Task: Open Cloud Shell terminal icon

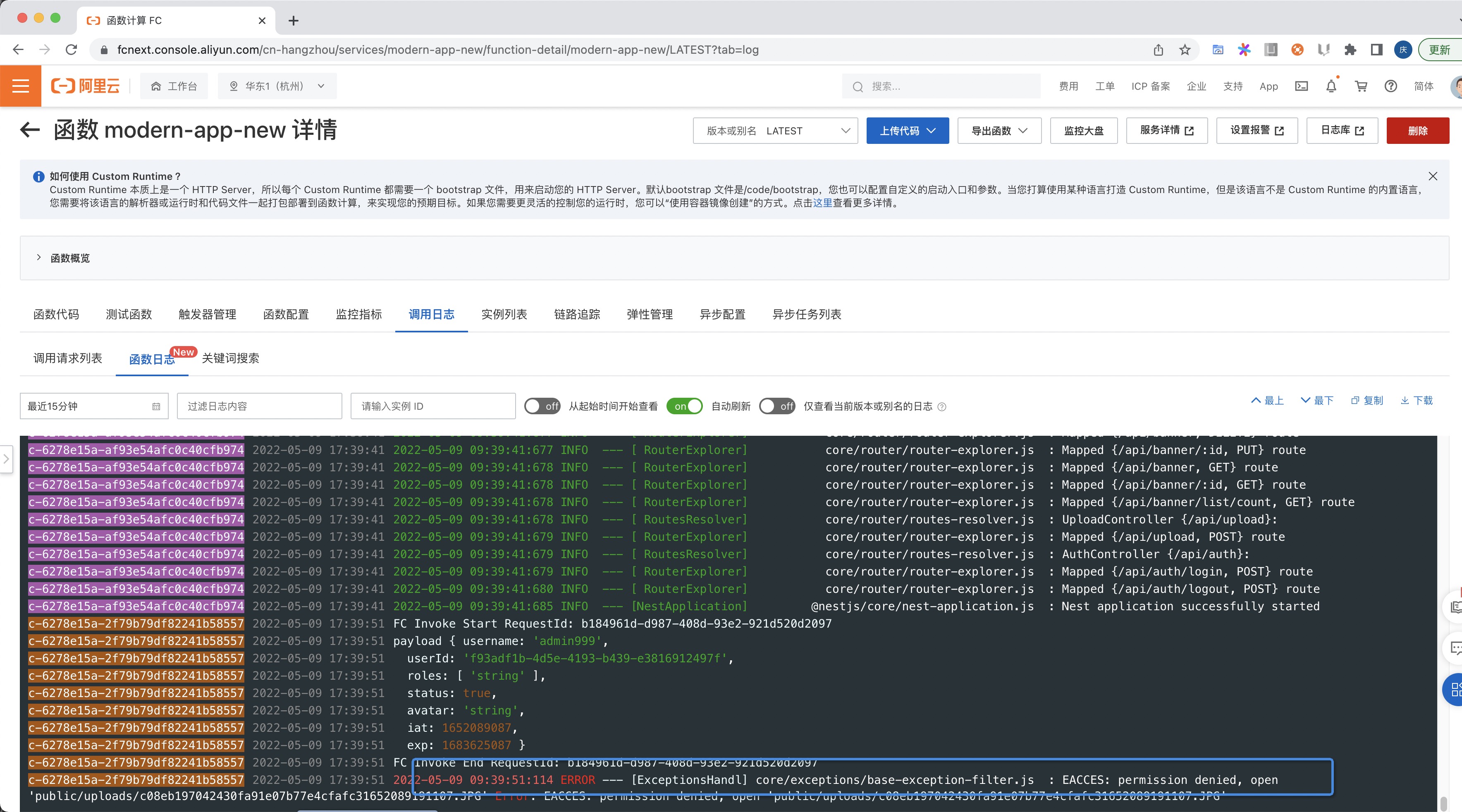Action: [x=1302, y=86]
